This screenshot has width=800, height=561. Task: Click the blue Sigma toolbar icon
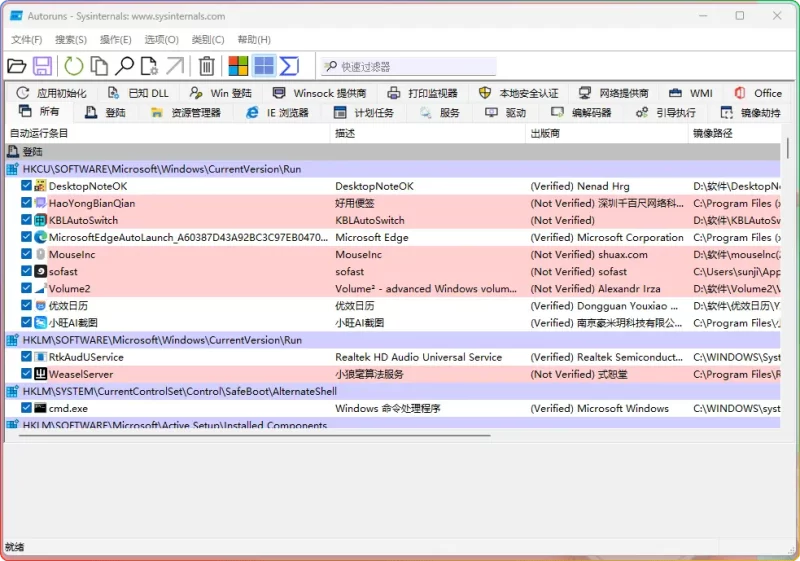[289, 66]
